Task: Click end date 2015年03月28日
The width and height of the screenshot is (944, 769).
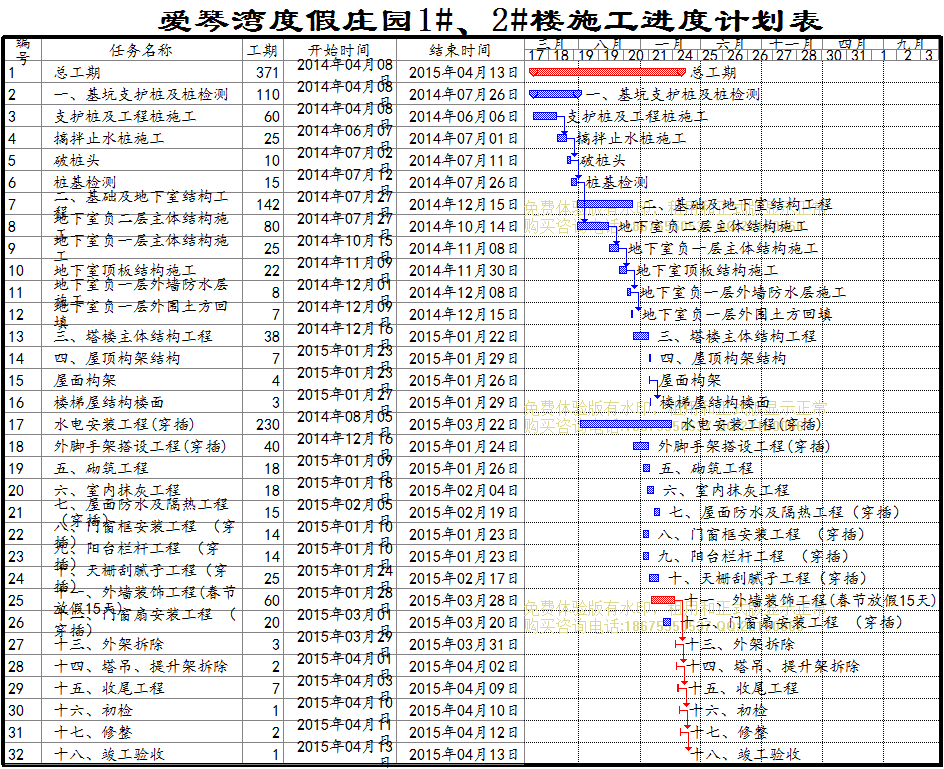Action: 463,601
